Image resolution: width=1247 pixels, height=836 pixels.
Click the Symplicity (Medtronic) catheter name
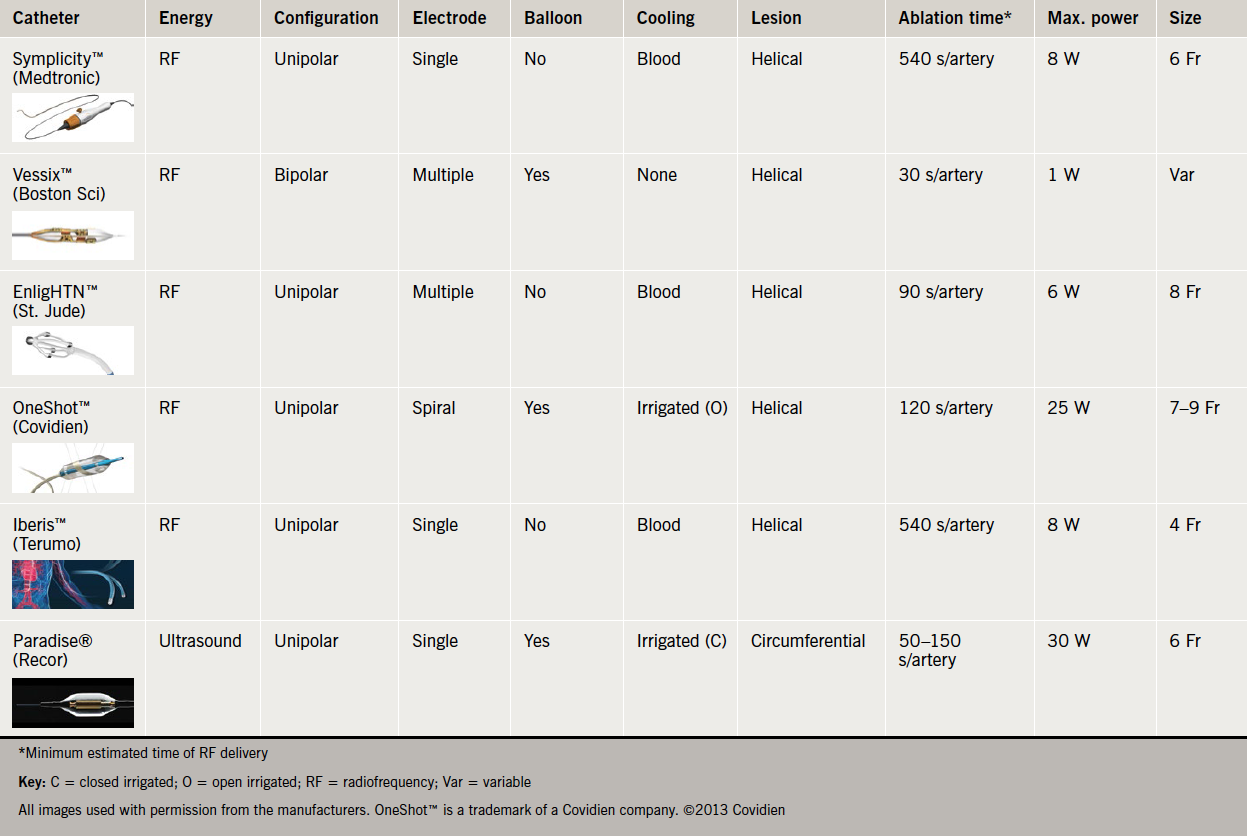click(x=56, y=68)
